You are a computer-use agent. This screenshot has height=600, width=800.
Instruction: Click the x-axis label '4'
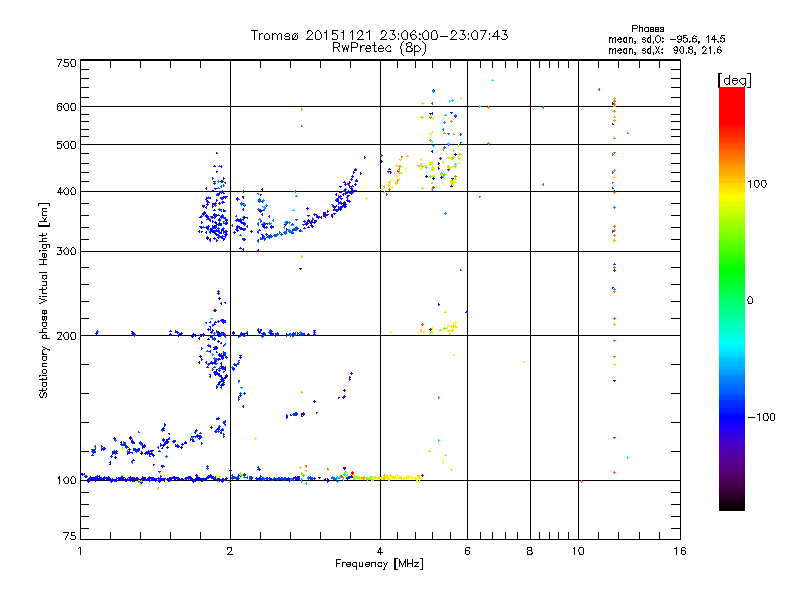coord(380,552)
